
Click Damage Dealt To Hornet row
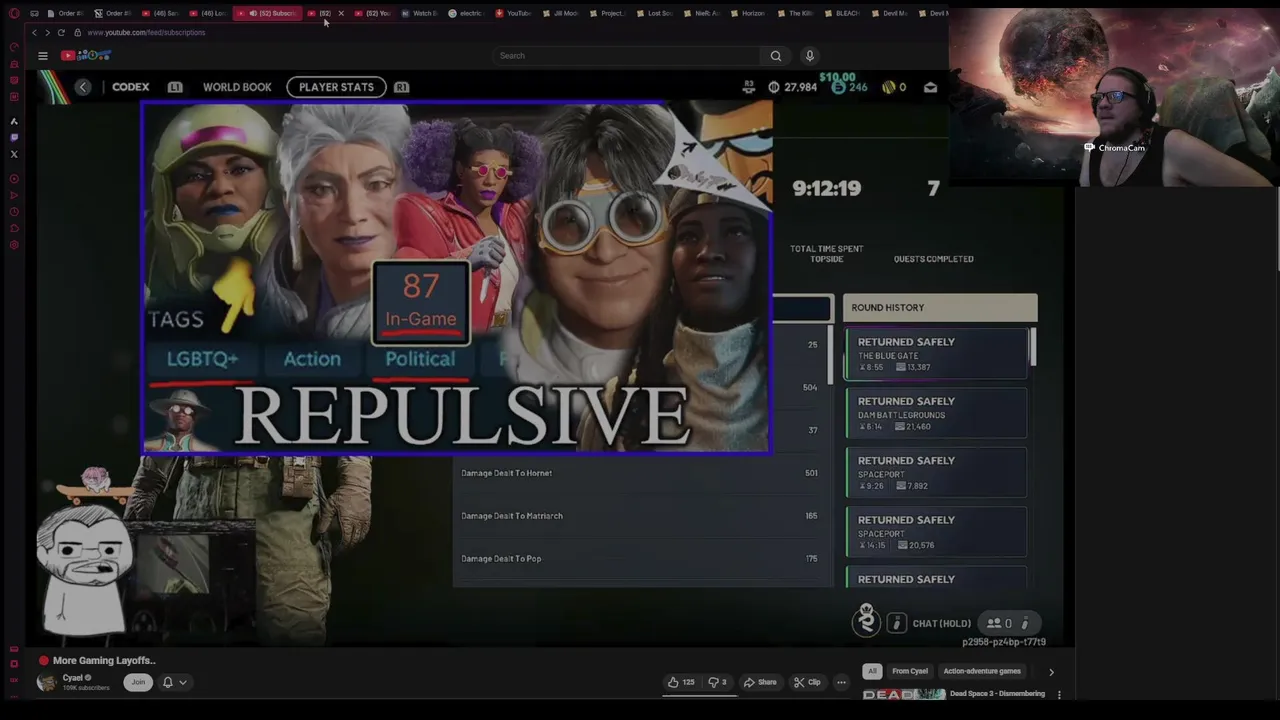coord(640,473)
